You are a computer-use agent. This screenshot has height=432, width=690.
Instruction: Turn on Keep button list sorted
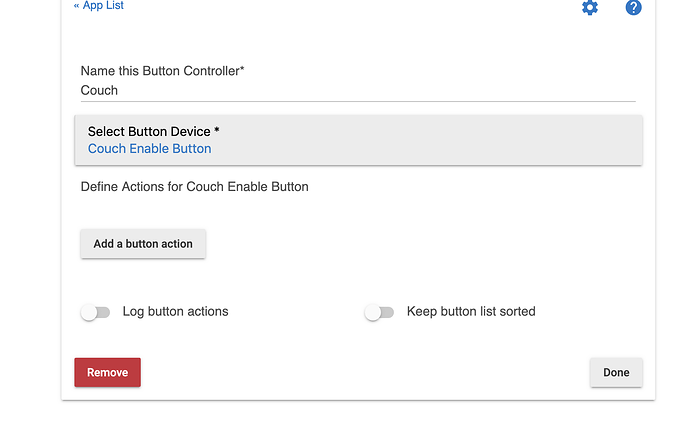[x=379, y=312]
